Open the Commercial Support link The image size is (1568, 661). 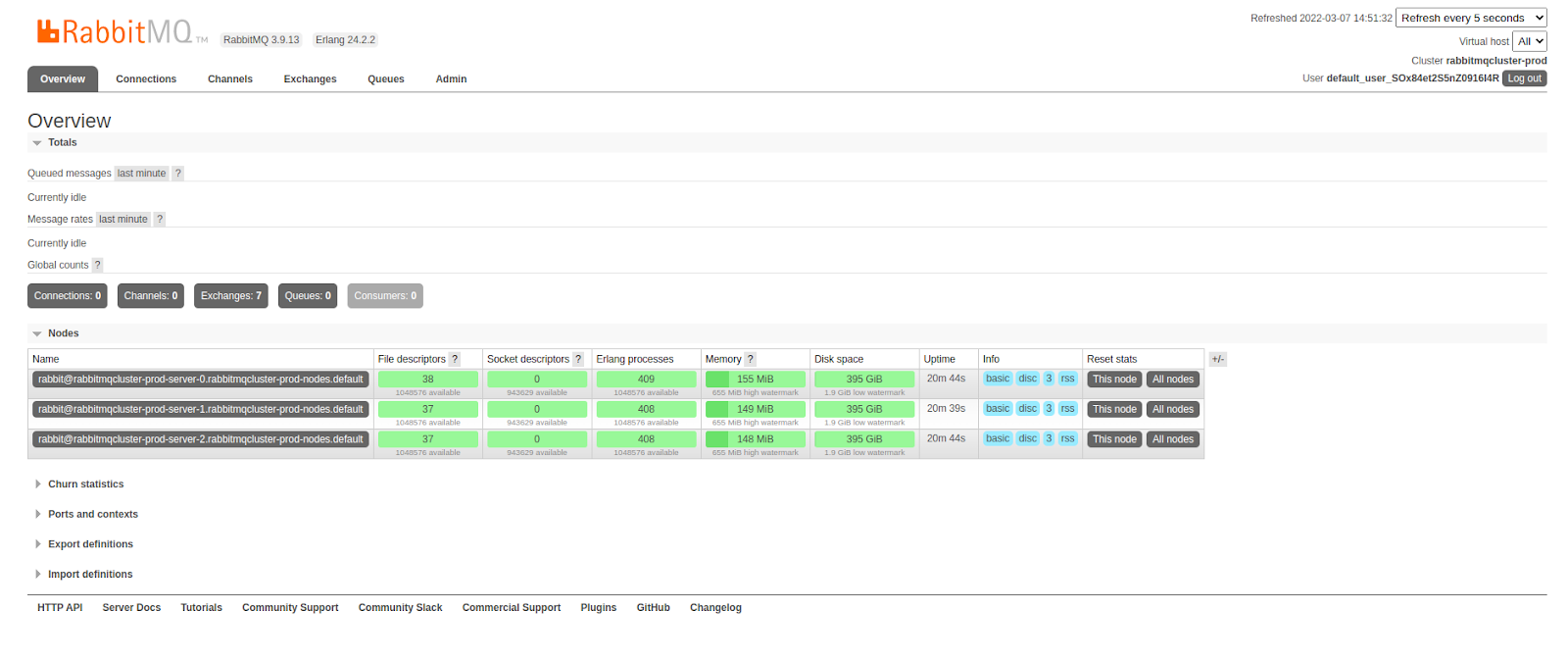point(512,608)
